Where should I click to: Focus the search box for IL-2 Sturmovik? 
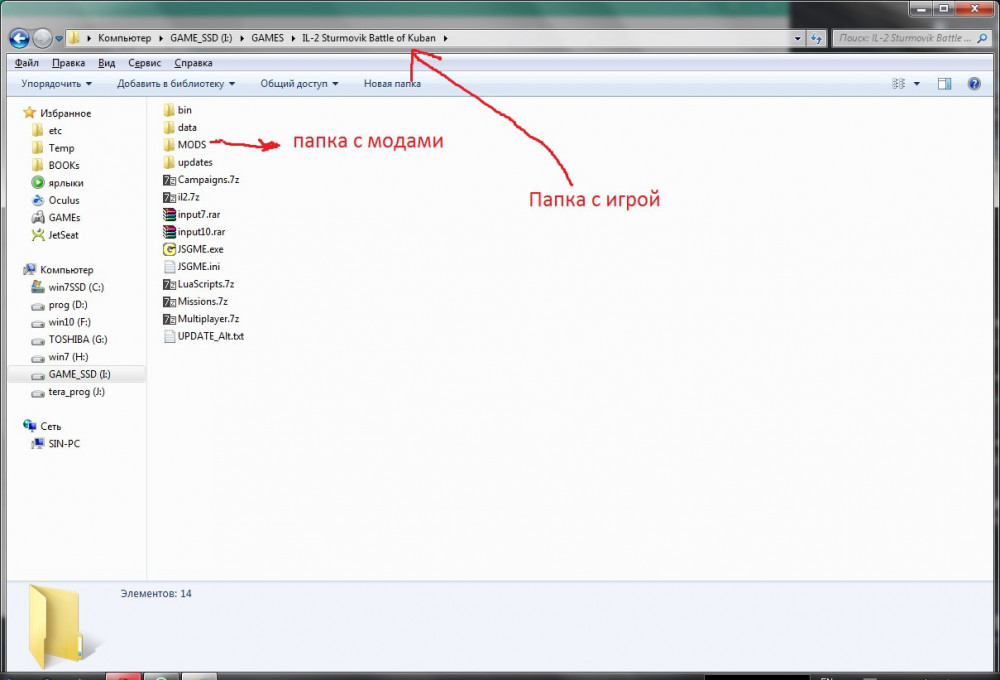coord(904,38)
